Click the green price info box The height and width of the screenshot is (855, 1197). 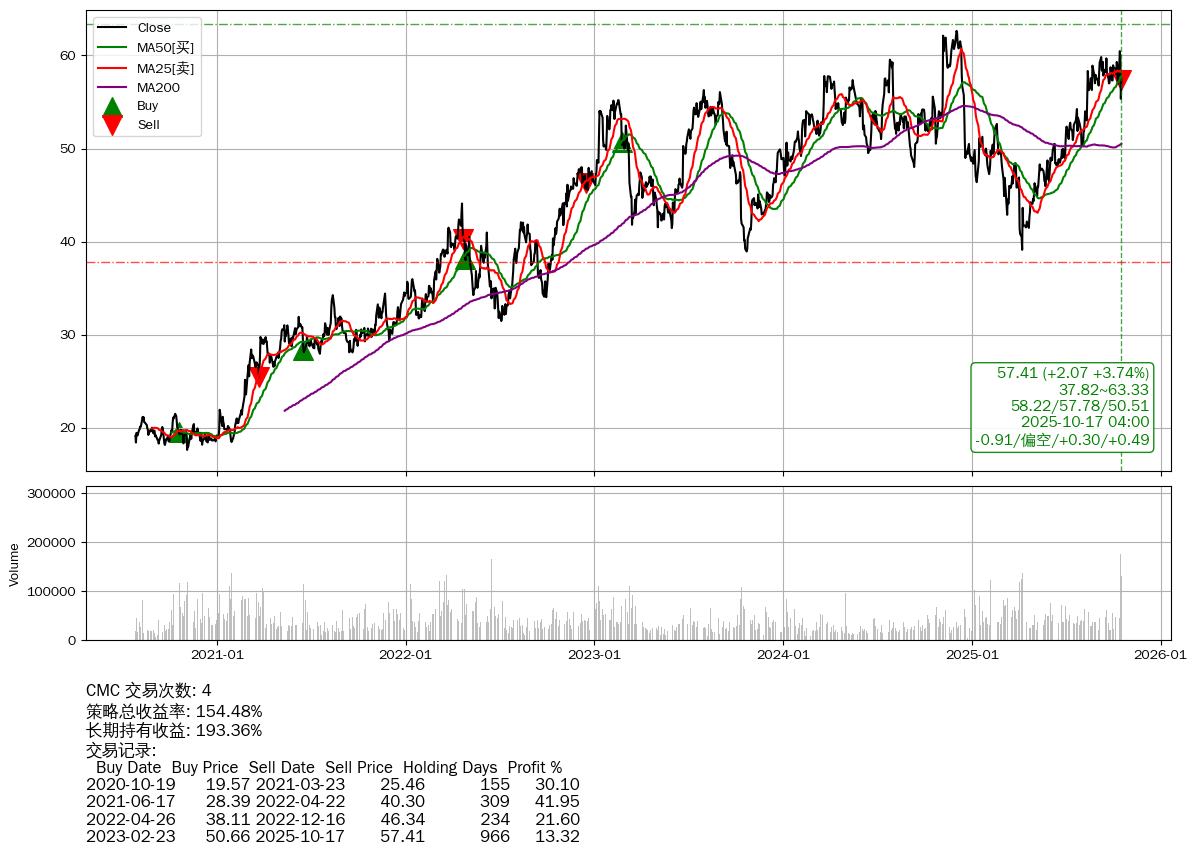1062,406
